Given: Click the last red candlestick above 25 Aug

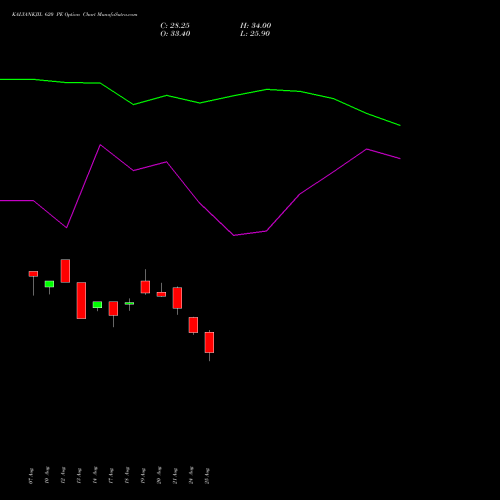Looking at the screenshot, I should coord(209,342).
